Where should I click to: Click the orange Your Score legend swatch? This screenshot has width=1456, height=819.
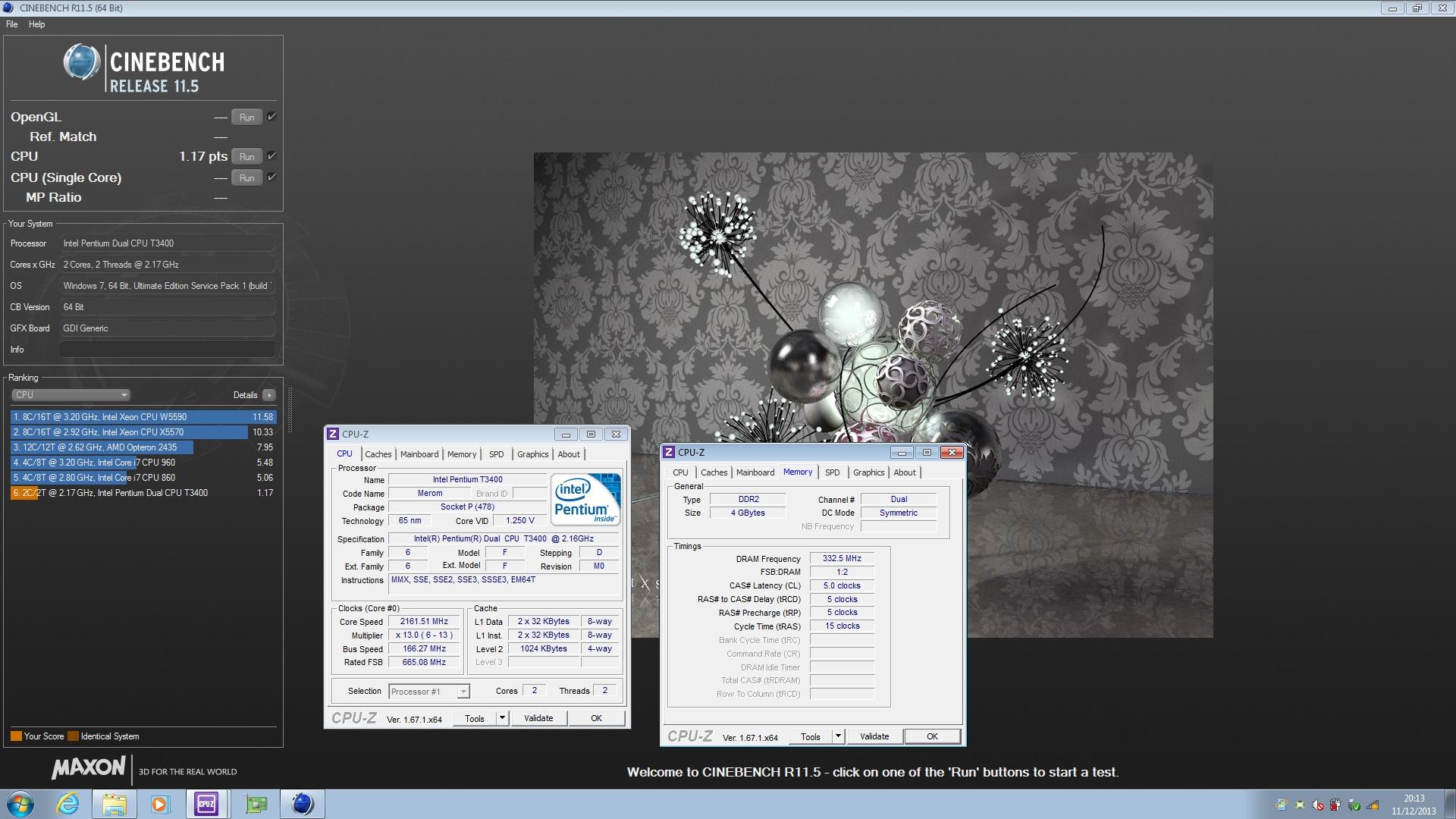[16, 736]
